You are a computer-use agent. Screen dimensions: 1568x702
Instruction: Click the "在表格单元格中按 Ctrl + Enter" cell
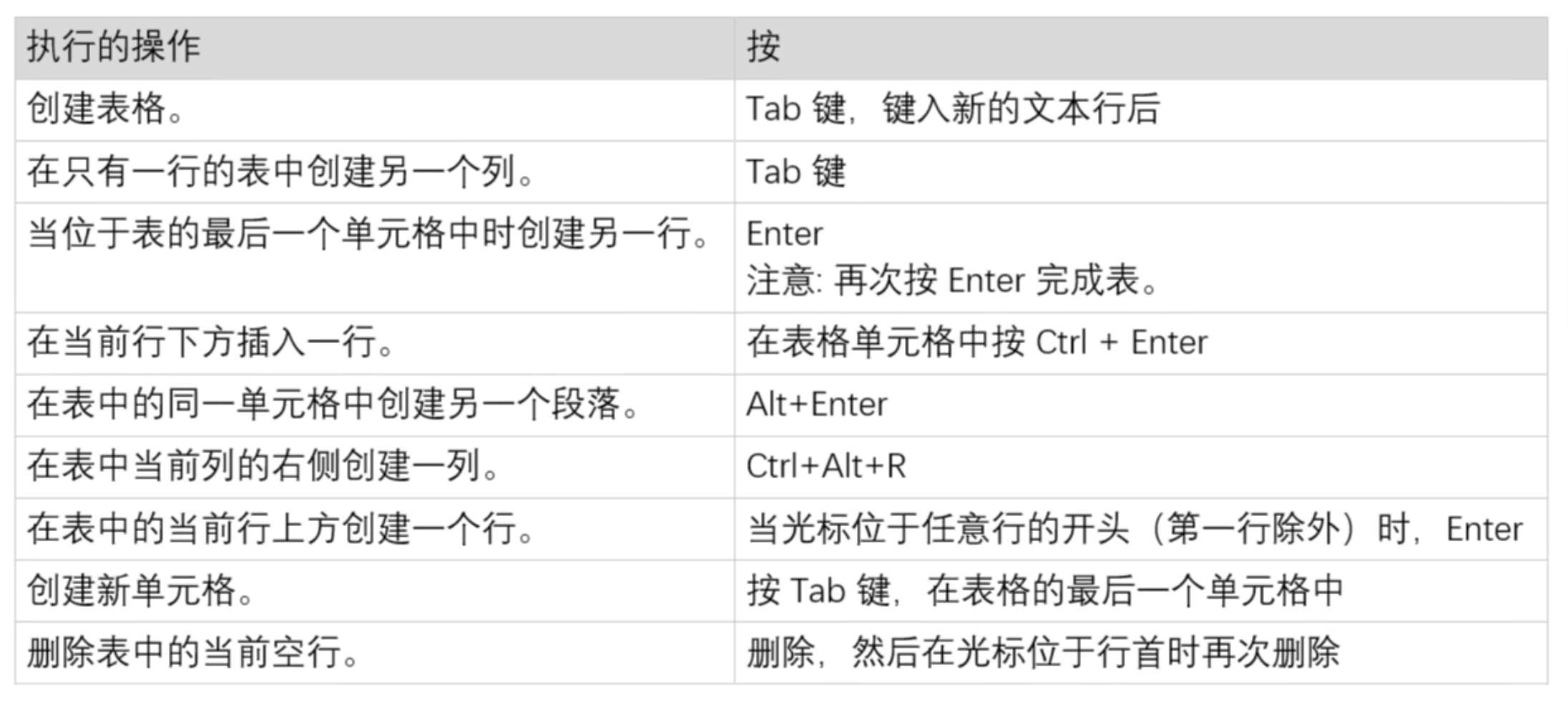(976, 342)
